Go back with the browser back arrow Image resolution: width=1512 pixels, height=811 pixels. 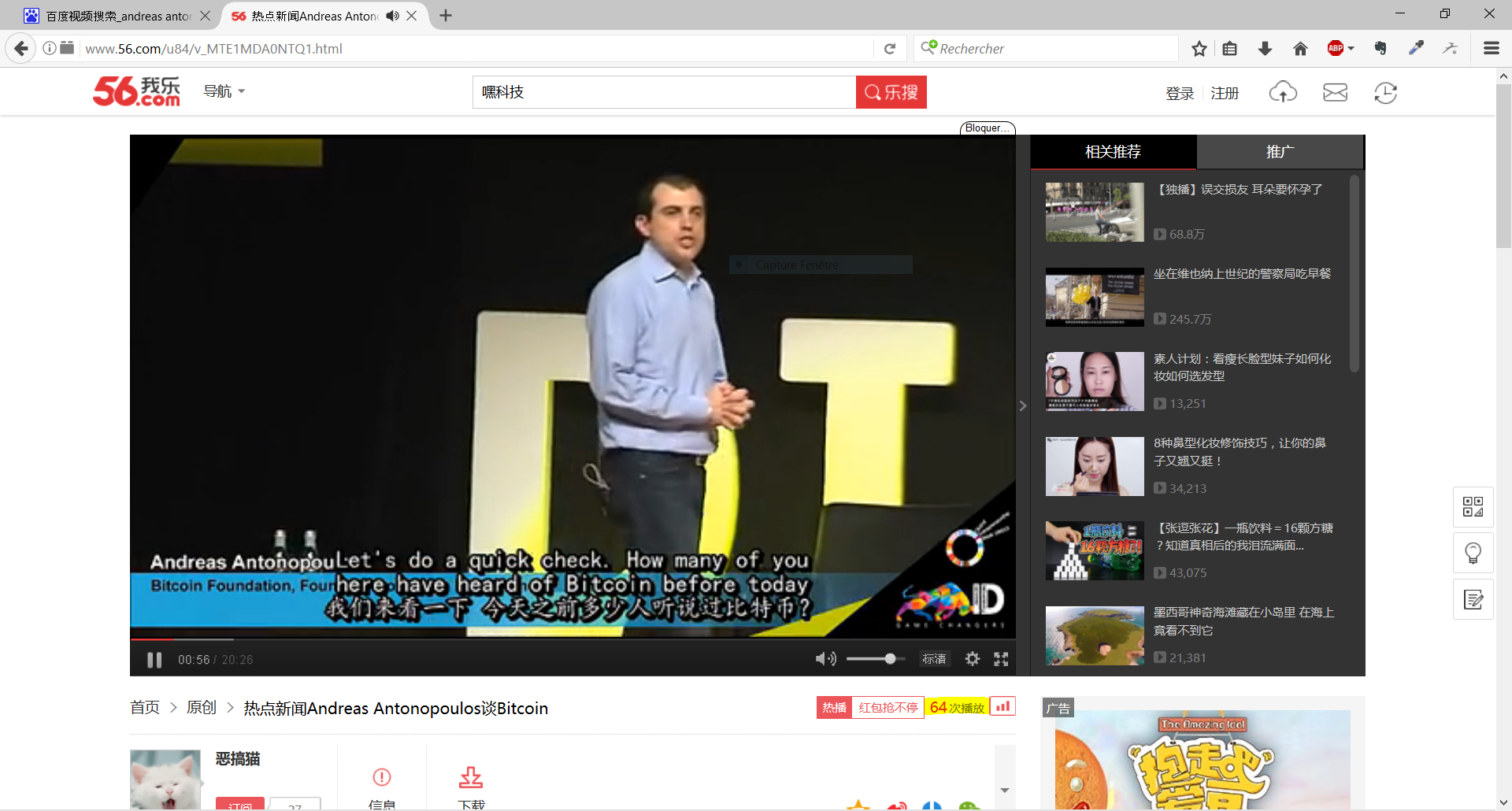(x=21, y=49)
